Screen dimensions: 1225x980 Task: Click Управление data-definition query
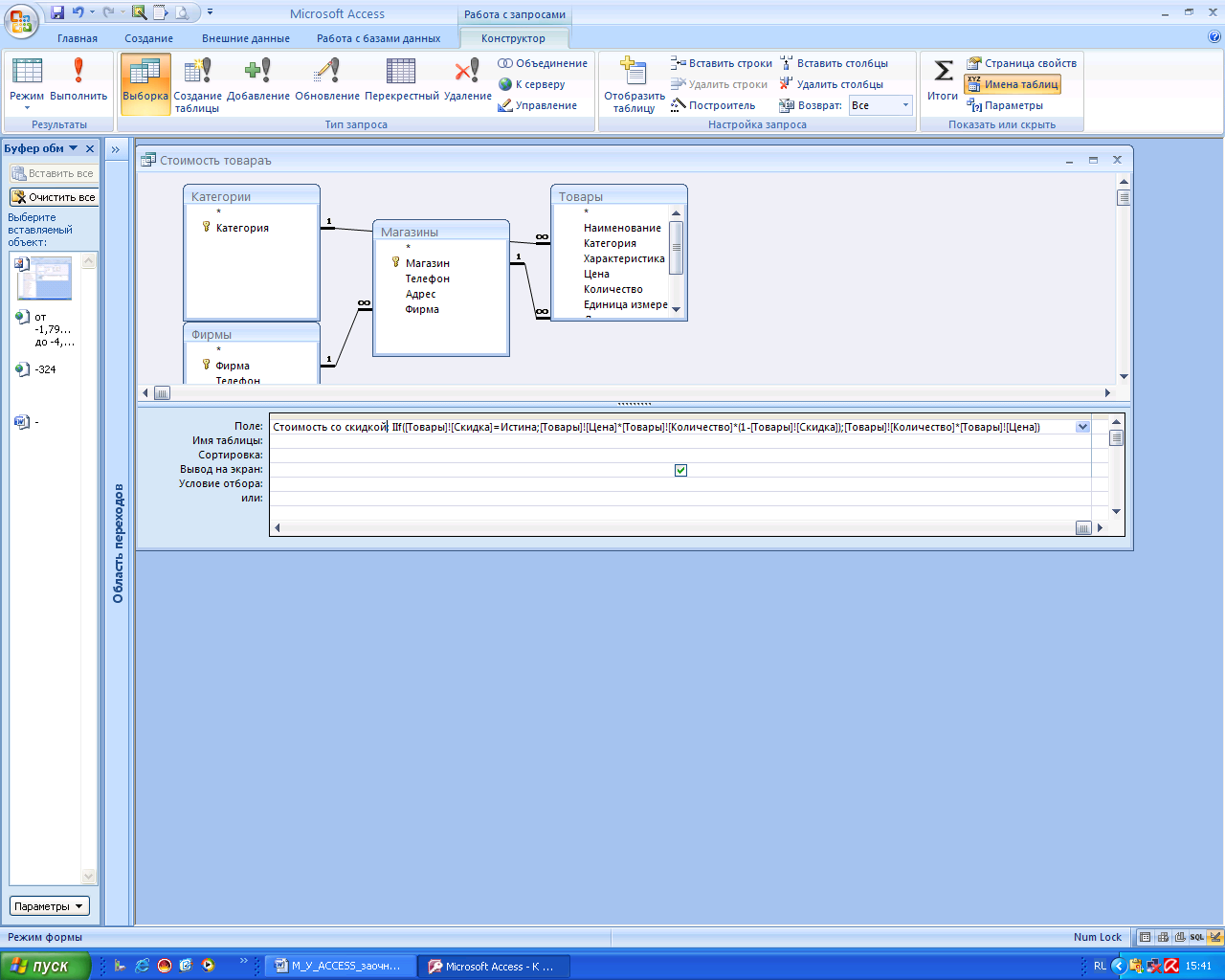click(537, 105)
